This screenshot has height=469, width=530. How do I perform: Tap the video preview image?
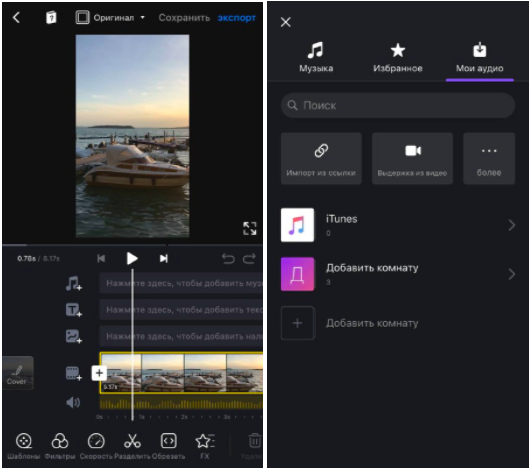pos(132,136)
